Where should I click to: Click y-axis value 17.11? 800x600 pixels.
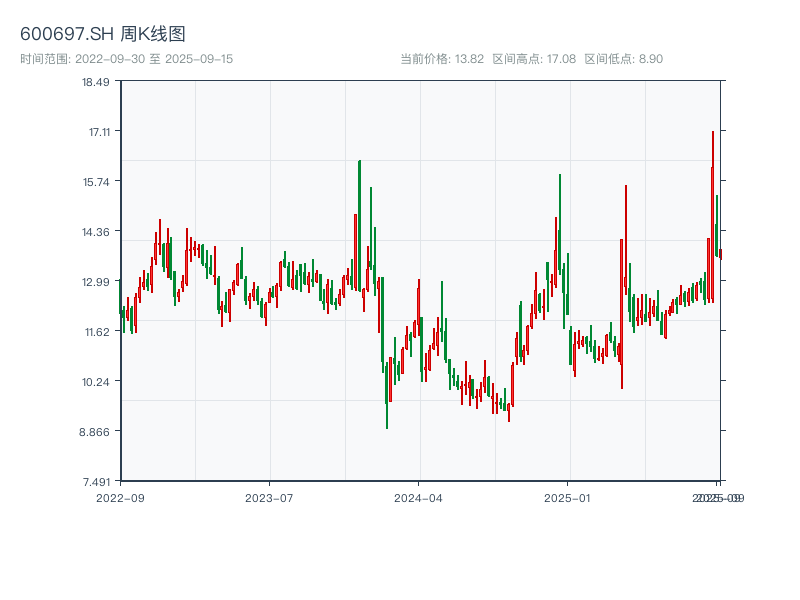click(x=99, y=132)
